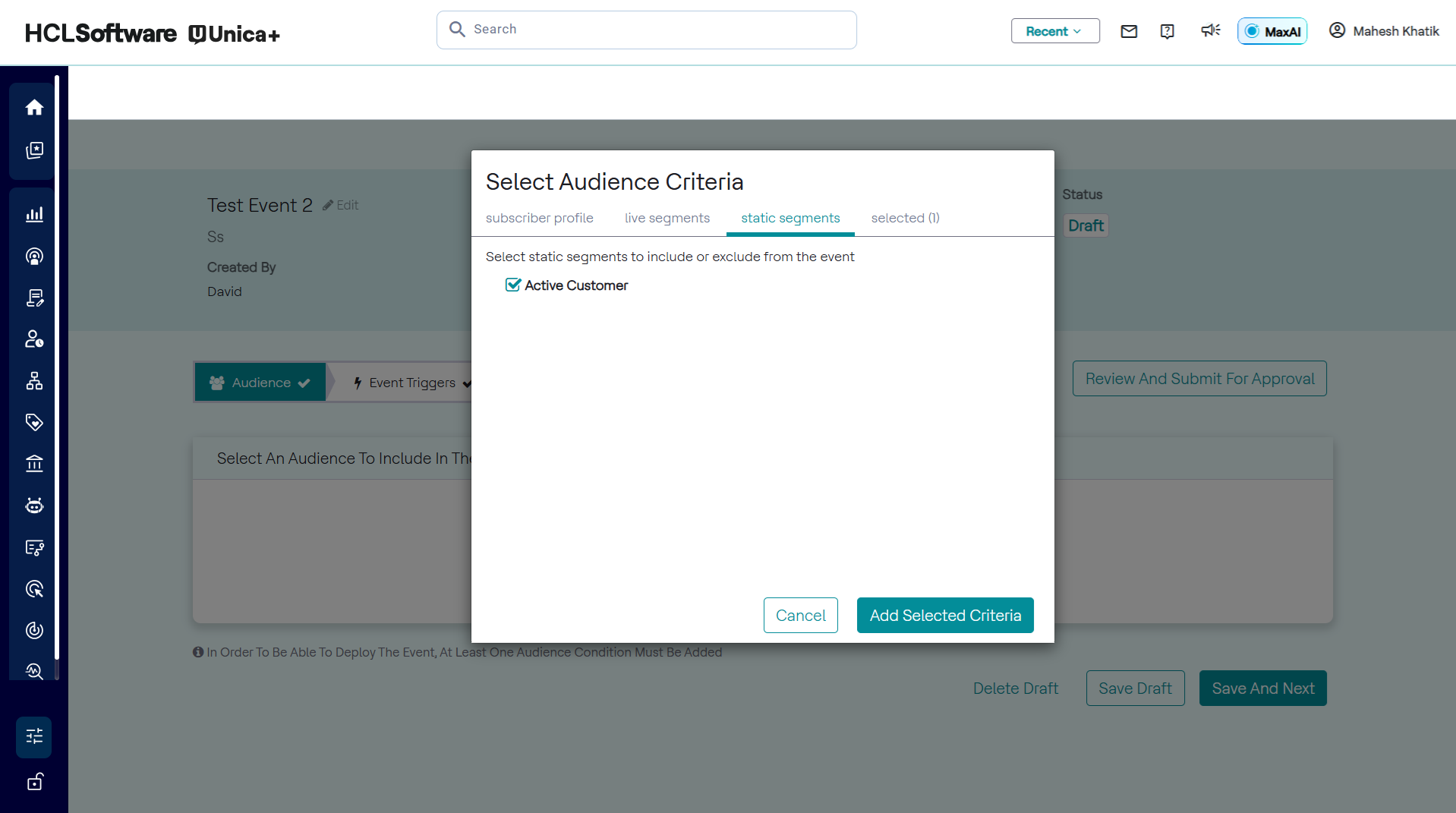The image size is (1456, 813).
Task: Click the unlock padlock sidebar icon
Action: point(34,782)
